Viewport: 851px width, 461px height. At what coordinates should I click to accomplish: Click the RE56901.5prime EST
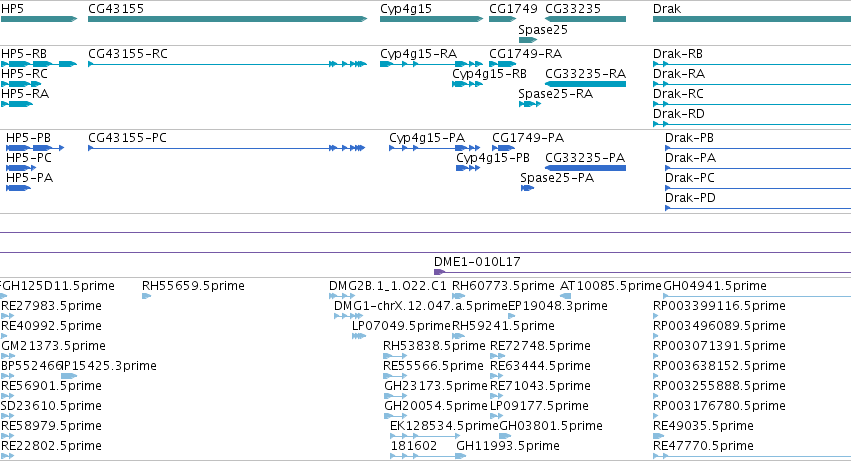(8, 396)
